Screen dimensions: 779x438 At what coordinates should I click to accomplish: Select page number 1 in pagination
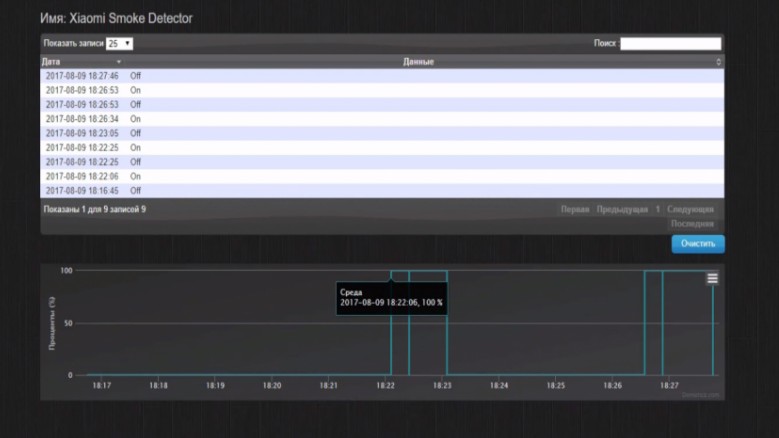(657, 210)
